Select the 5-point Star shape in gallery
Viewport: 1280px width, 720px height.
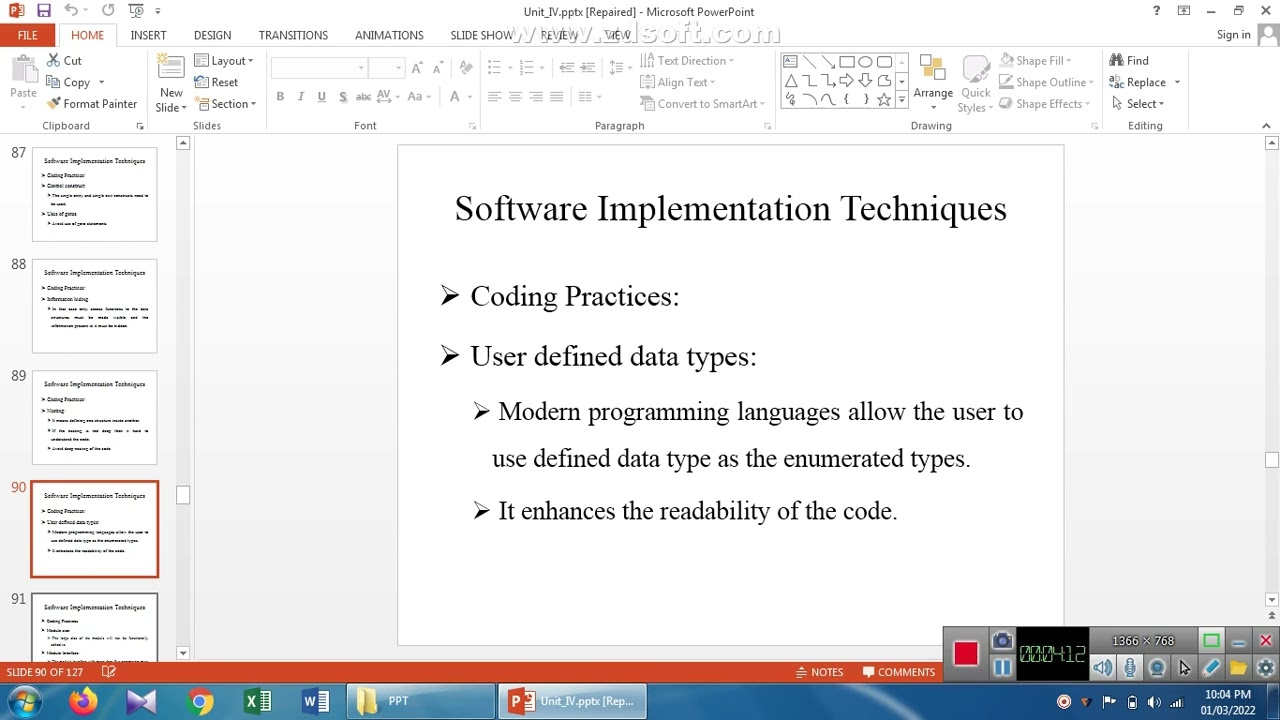click(x=884, y=99)
